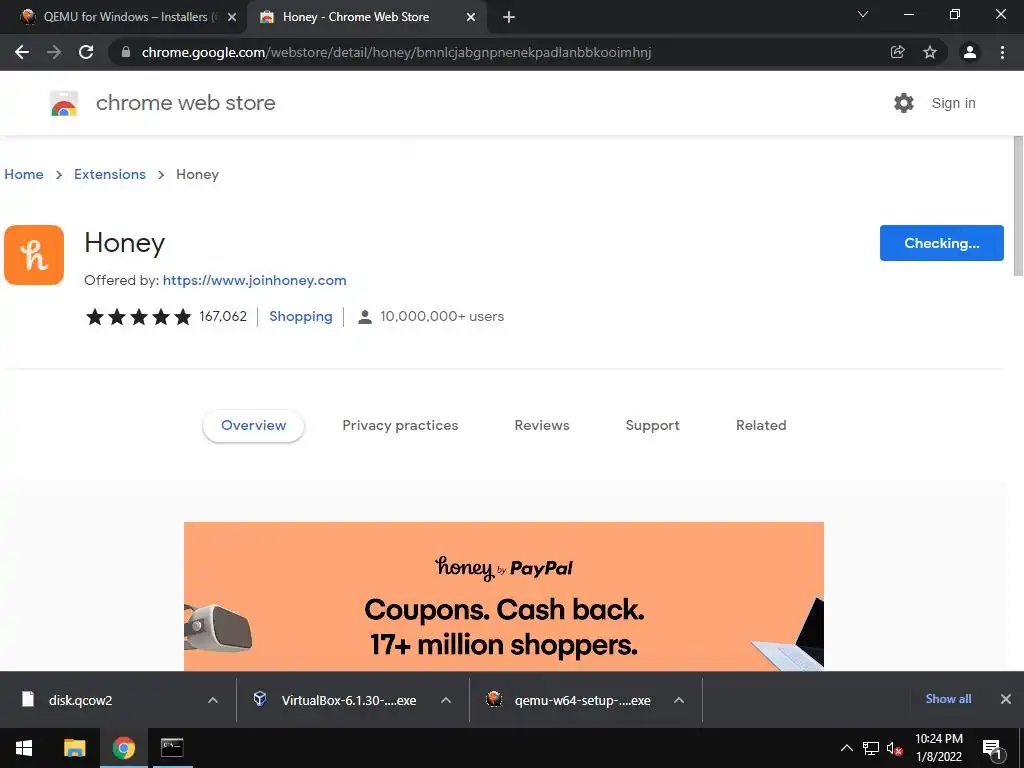Screen dimensions: 1024x768
Task: Open web store settings gear
Action: 904,103
